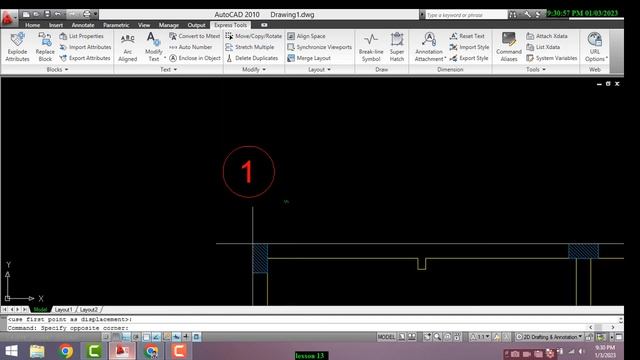640x360 pixels.
Task: Click List Xdata
Action: point(543,47)
